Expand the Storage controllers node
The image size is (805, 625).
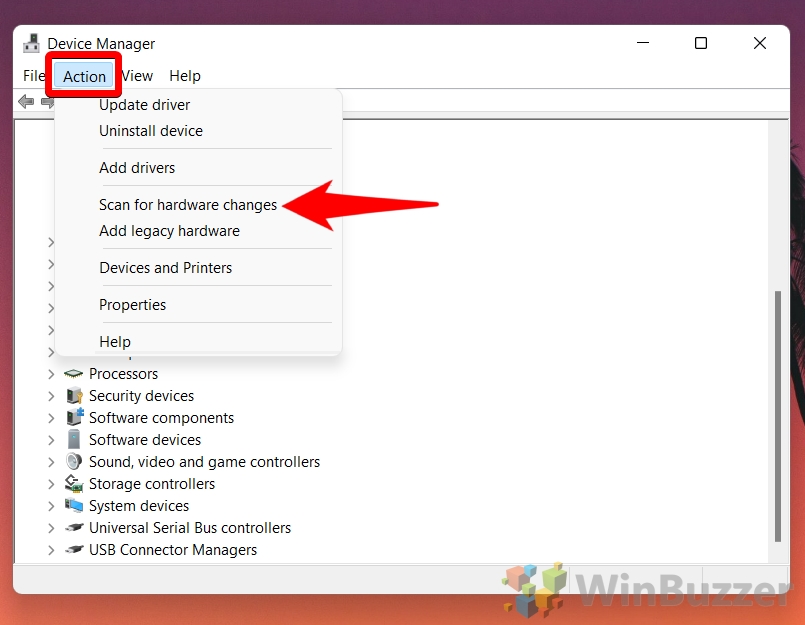pyautogui.click(x=51, y=484)
